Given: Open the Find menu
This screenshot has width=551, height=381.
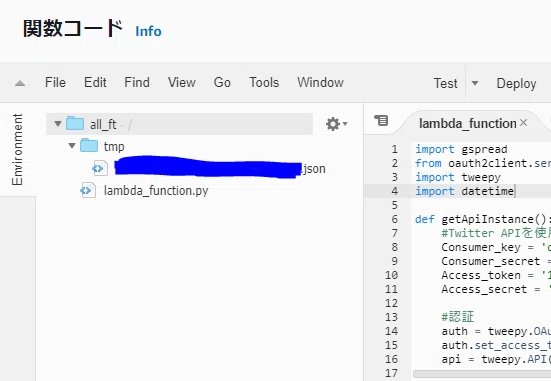Looking at the screenshot, I should [x=137, y=83].
